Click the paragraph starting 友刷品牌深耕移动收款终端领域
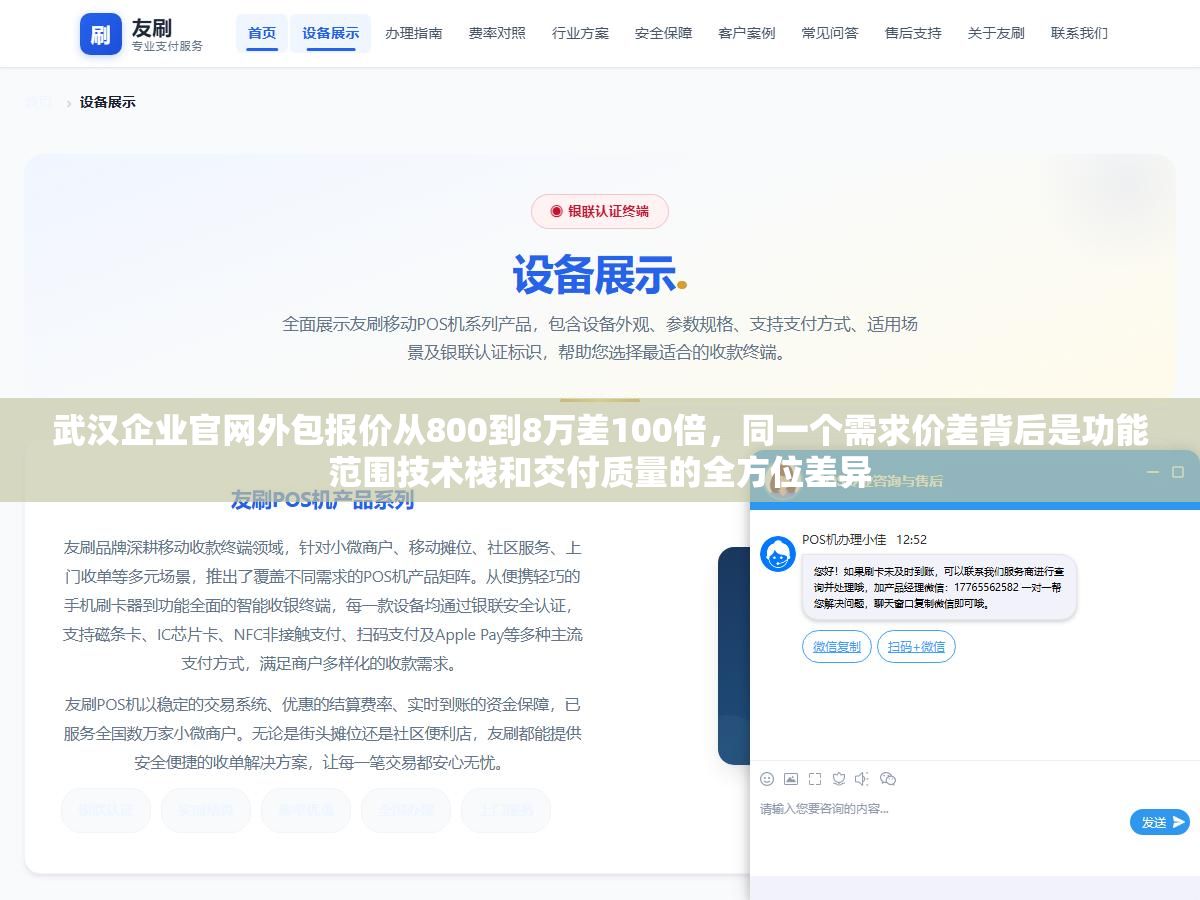This screenshot has height=900, width=1200. coord(322,605)
